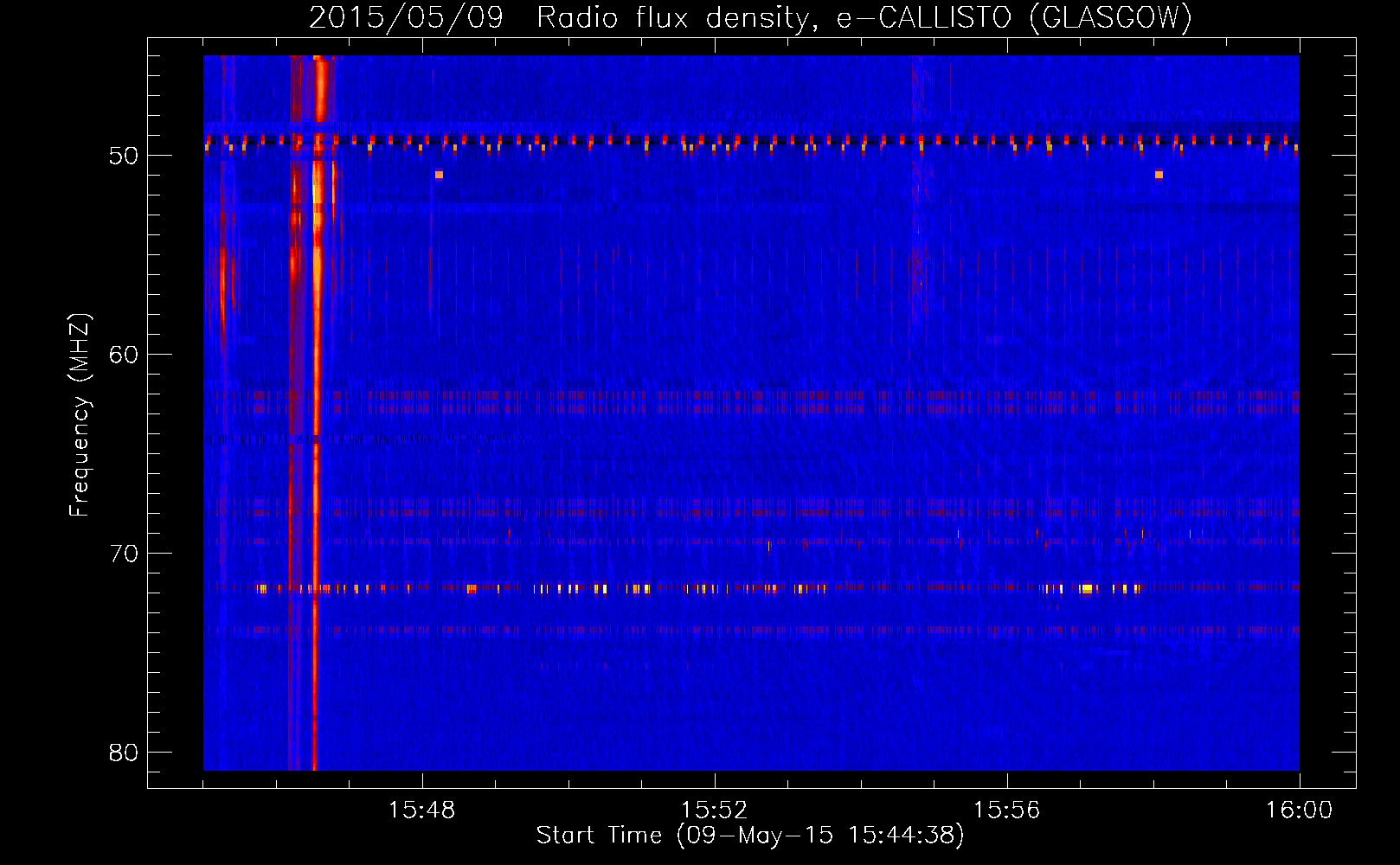The image size is (1400, 865).
Task: Click the 50 MHz frequency tick label
Action: pos(124,156)
